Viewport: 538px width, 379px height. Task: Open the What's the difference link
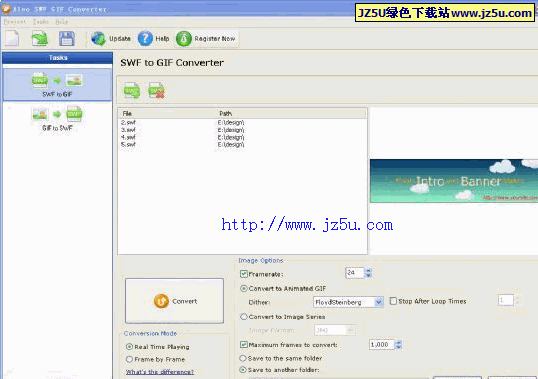160,372
